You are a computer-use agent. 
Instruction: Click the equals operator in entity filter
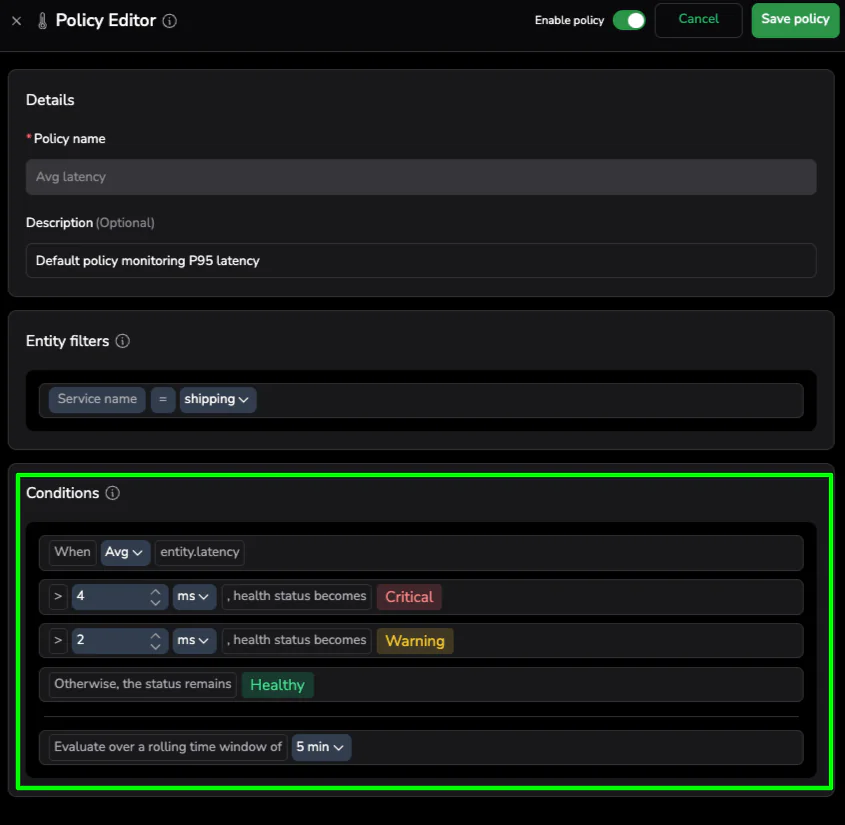click(x=162, y=400)
